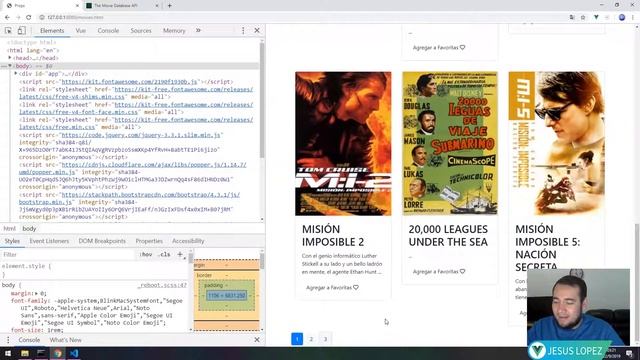Open the popper.js cloudflare link

tap(133, 169)
